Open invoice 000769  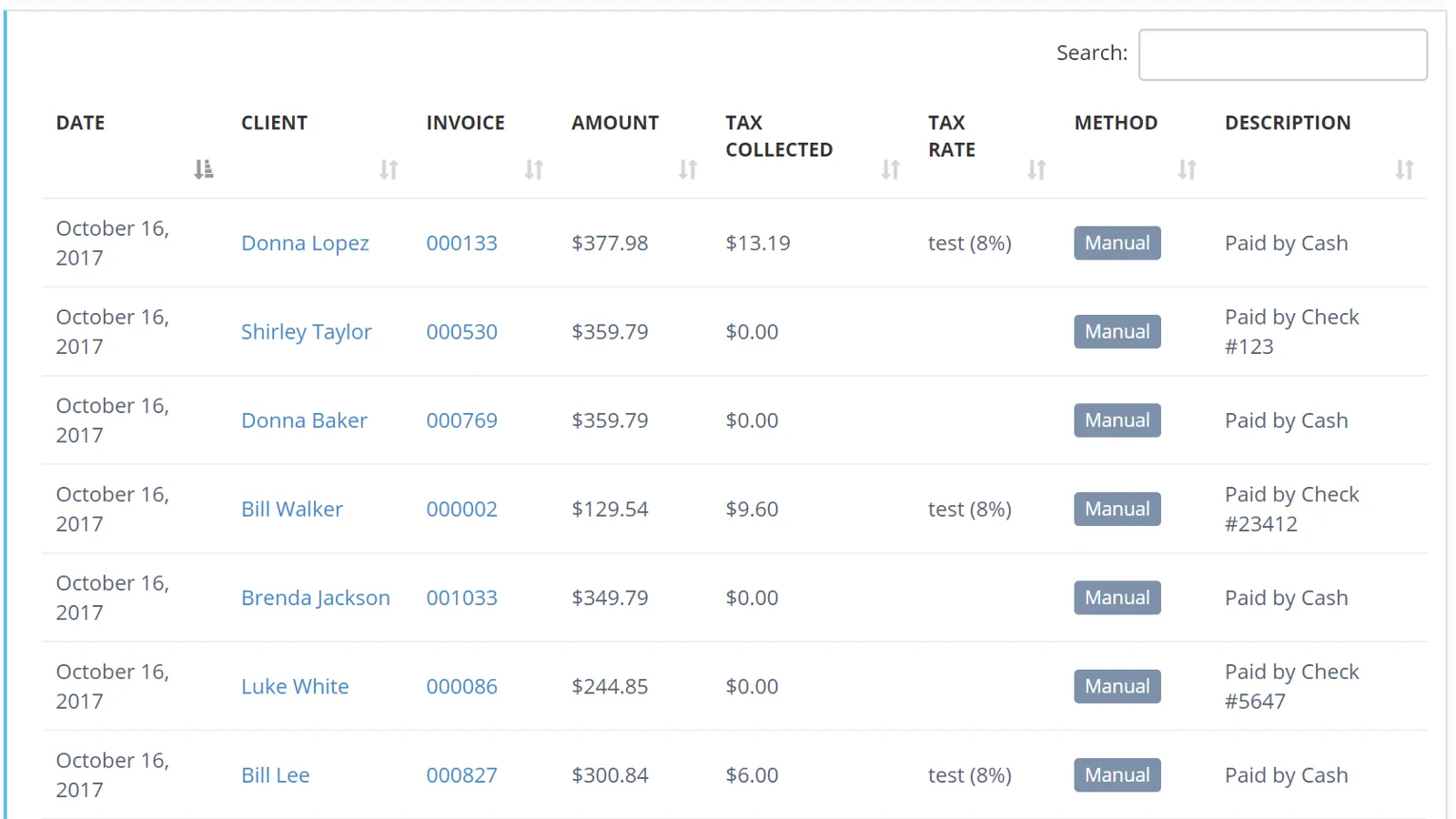pyautogui.click(x=462, y=420)
